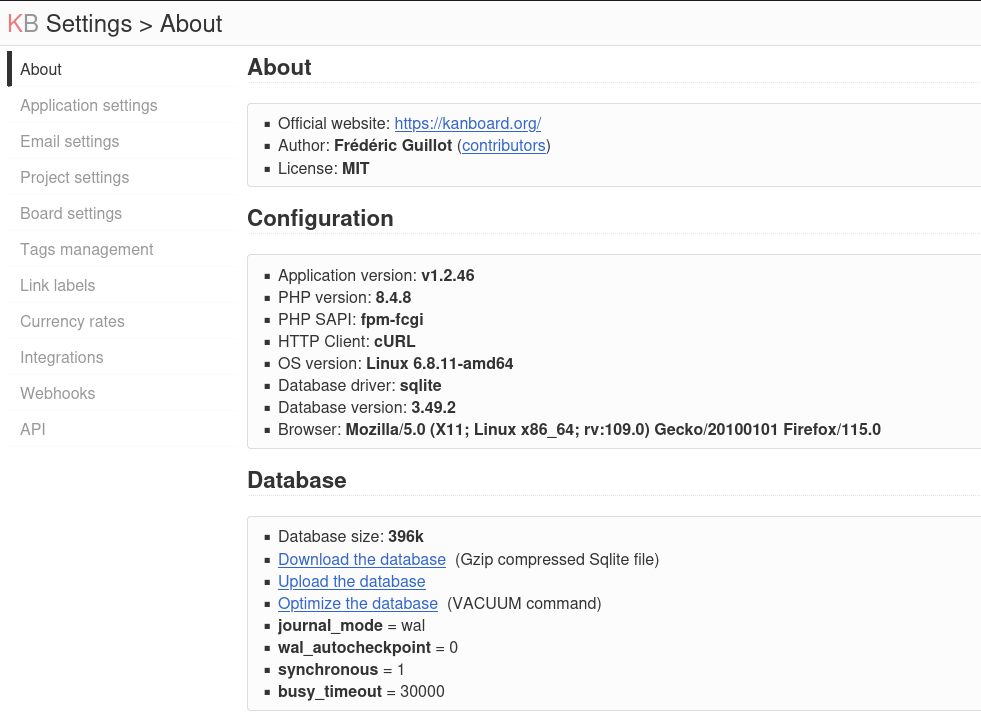The image size is (981, 717).
Task: Navigate to Tags management
Action: point(86,250)
